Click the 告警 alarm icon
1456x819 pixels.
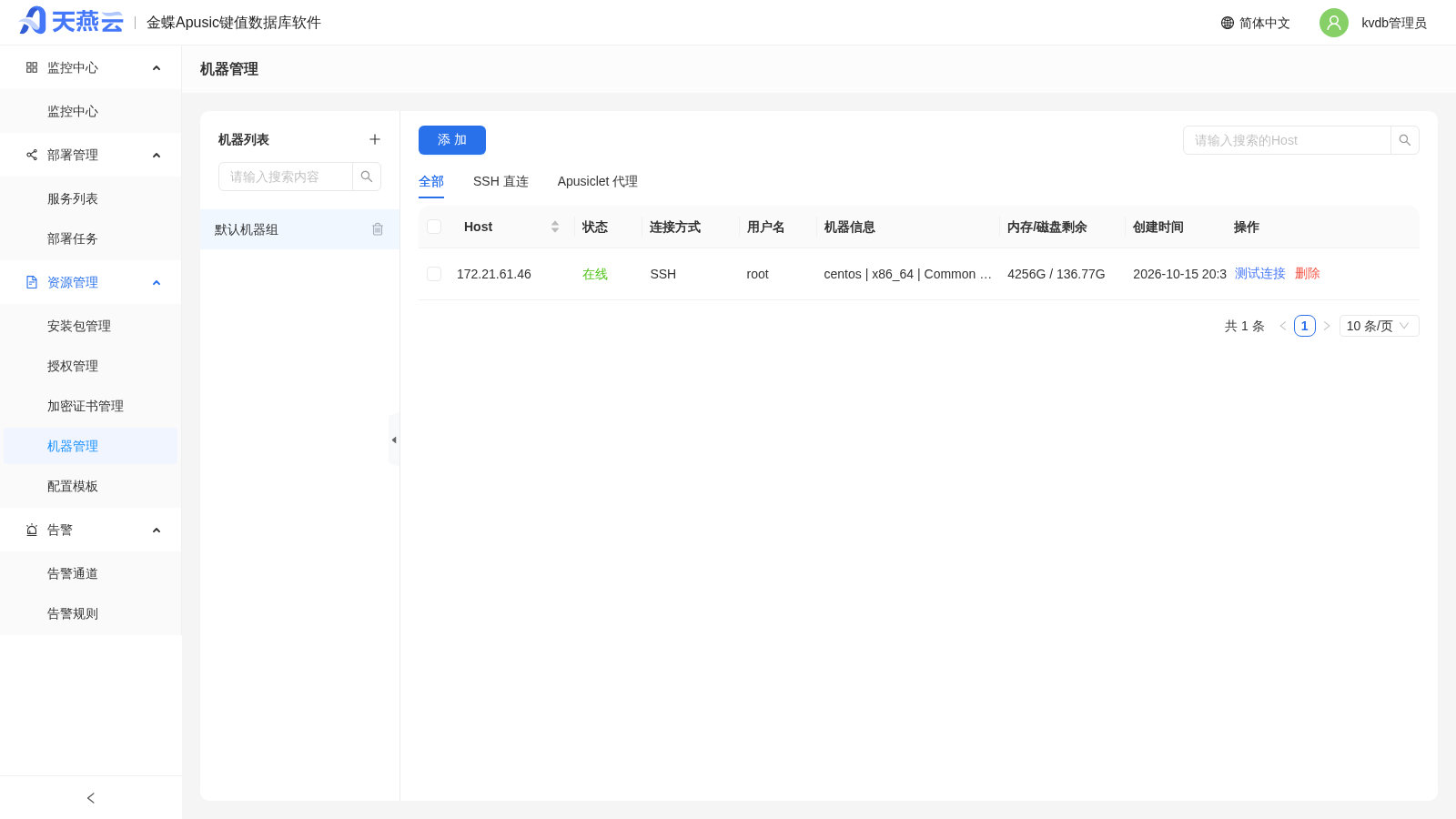32,530
